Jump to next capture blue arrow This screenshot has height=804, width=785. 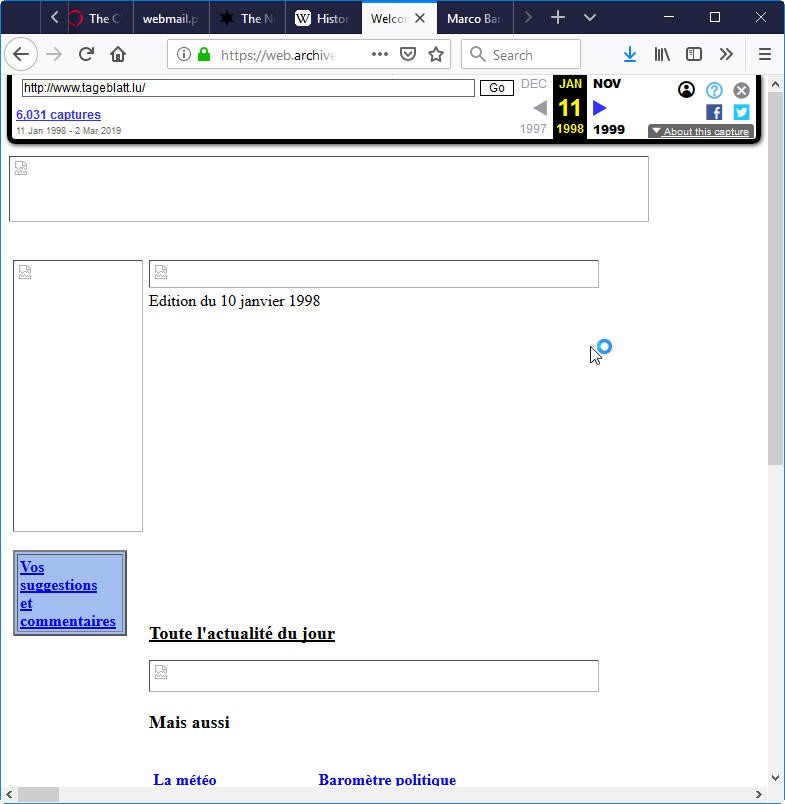click(600, 108)
